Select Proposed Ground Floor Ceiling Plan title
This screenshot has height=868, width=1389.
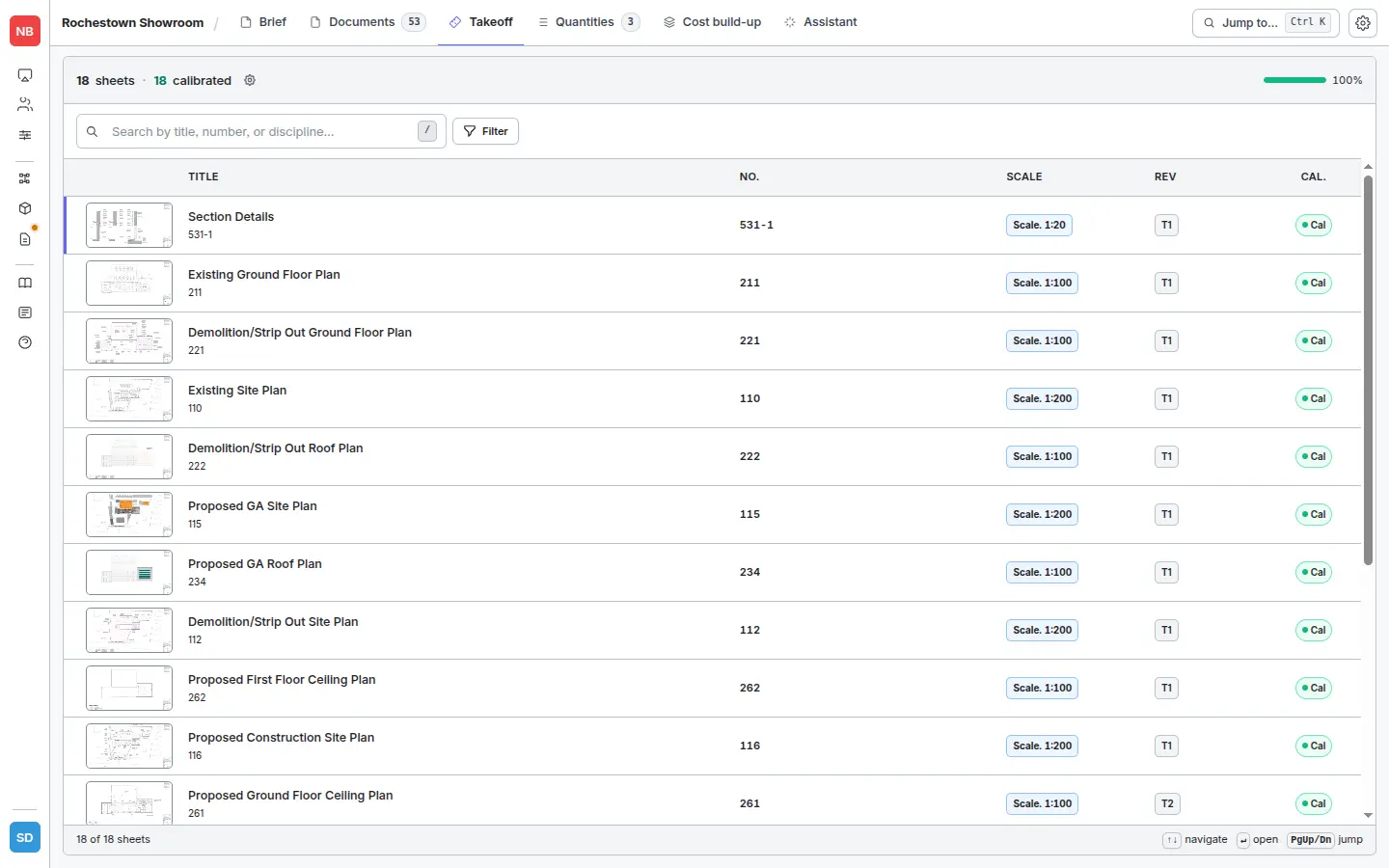[290, 796]
